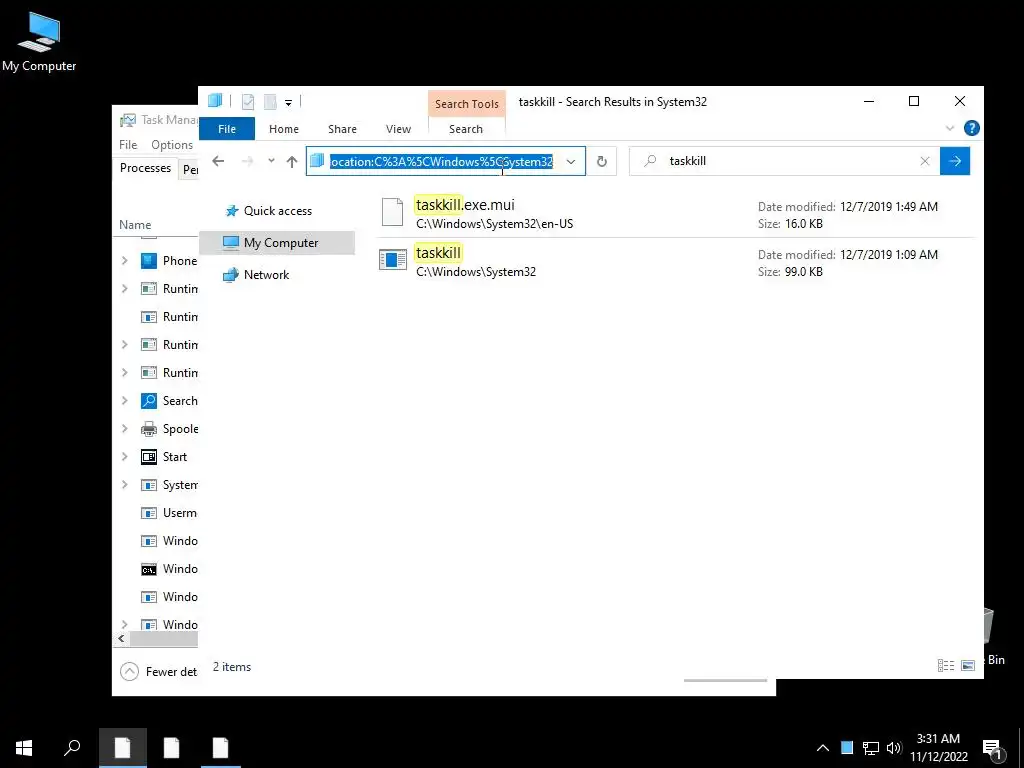Screen dimensions: 1024x768
Task: Open Explorer help question mark
Action: [x=972, y=129]
